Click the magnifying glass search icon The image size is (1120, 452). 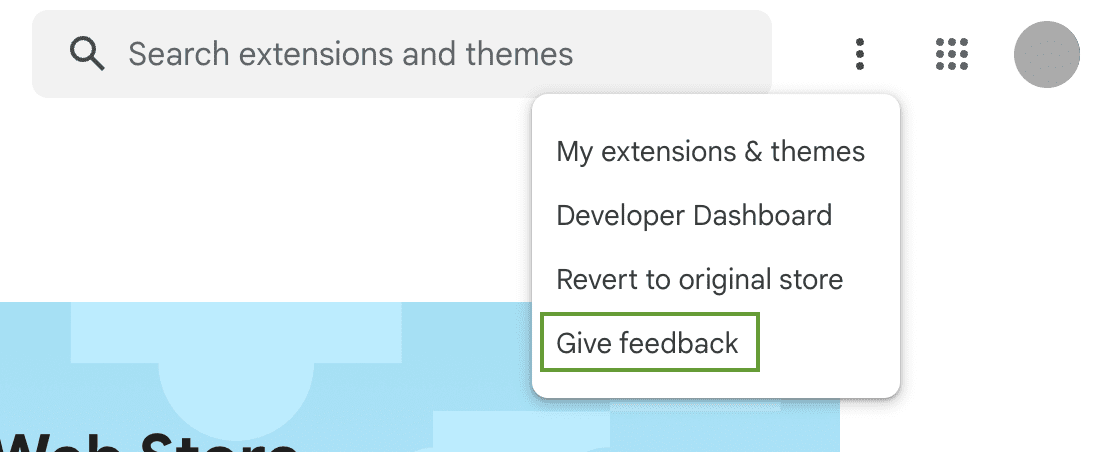coord(87,54)
